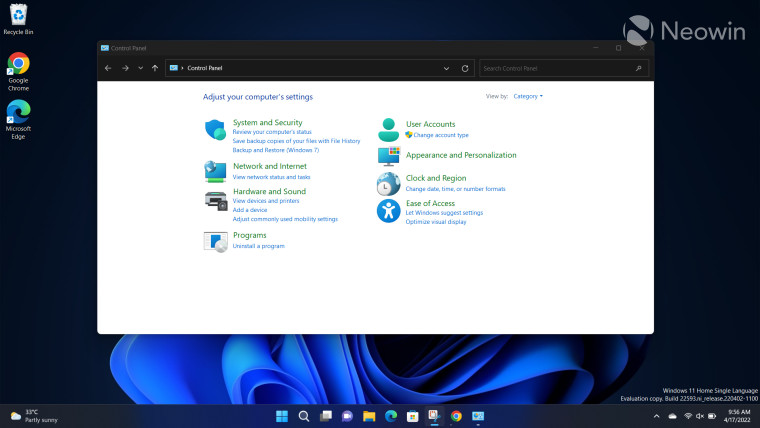This screenshot has width=760, height=428.
Task: Open the Ease of Access icon
Action: (388, 210)
